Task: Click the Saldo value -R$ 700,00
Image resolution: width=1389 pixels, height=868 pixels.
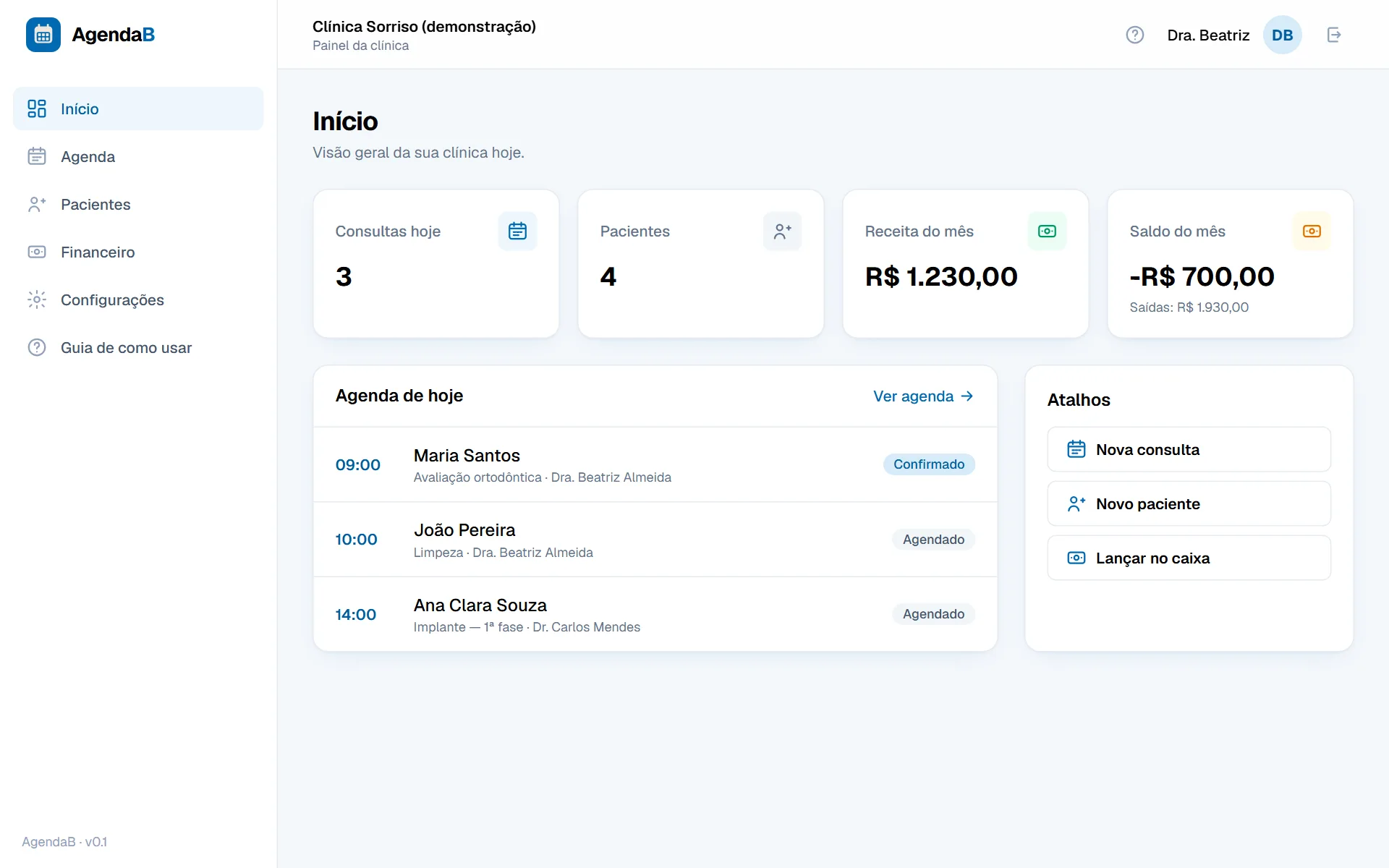Action: click(x=1202, y=276)
